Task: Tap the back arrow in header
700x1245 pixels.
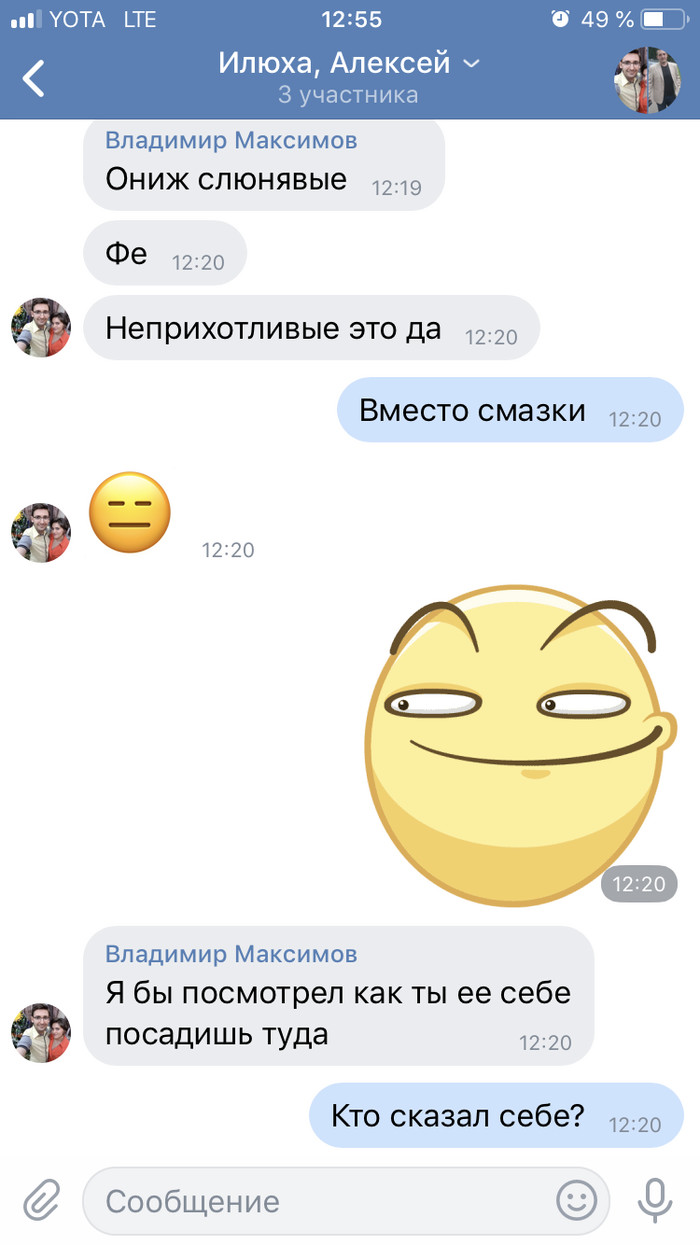Action: coord(34,78)
